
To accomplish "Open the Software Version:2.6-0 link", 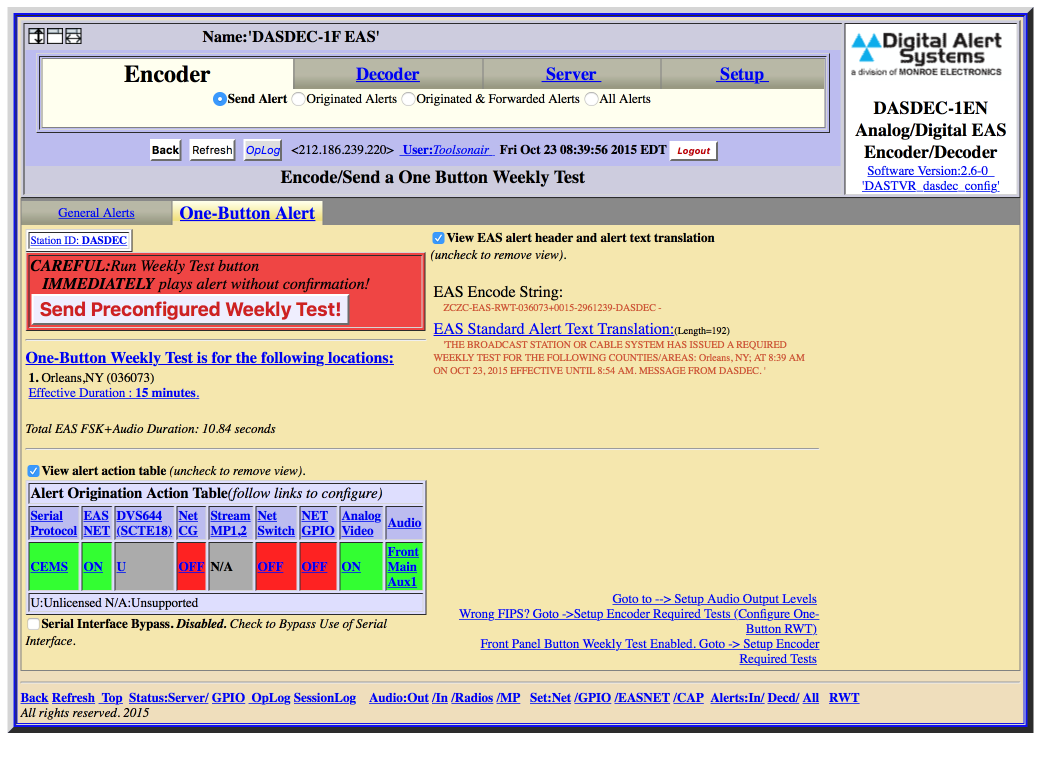I will (930, 171).
